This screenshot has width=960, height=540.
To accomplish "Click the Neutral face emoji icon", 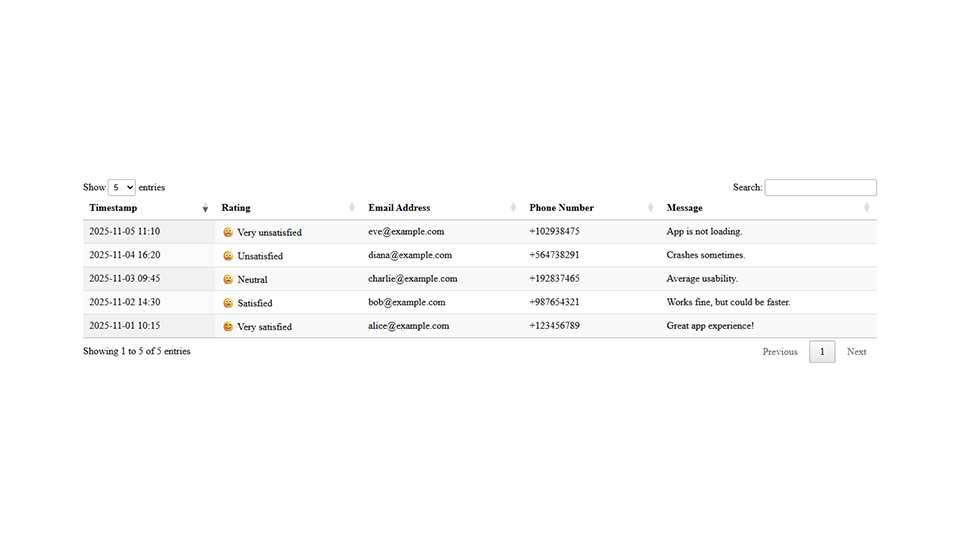I will tap(228, 280).
